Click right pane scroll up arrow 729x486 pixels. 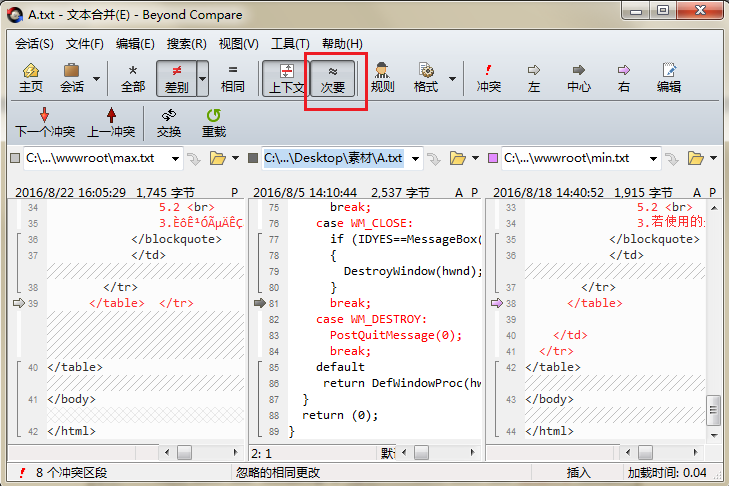tap(714, 208)
